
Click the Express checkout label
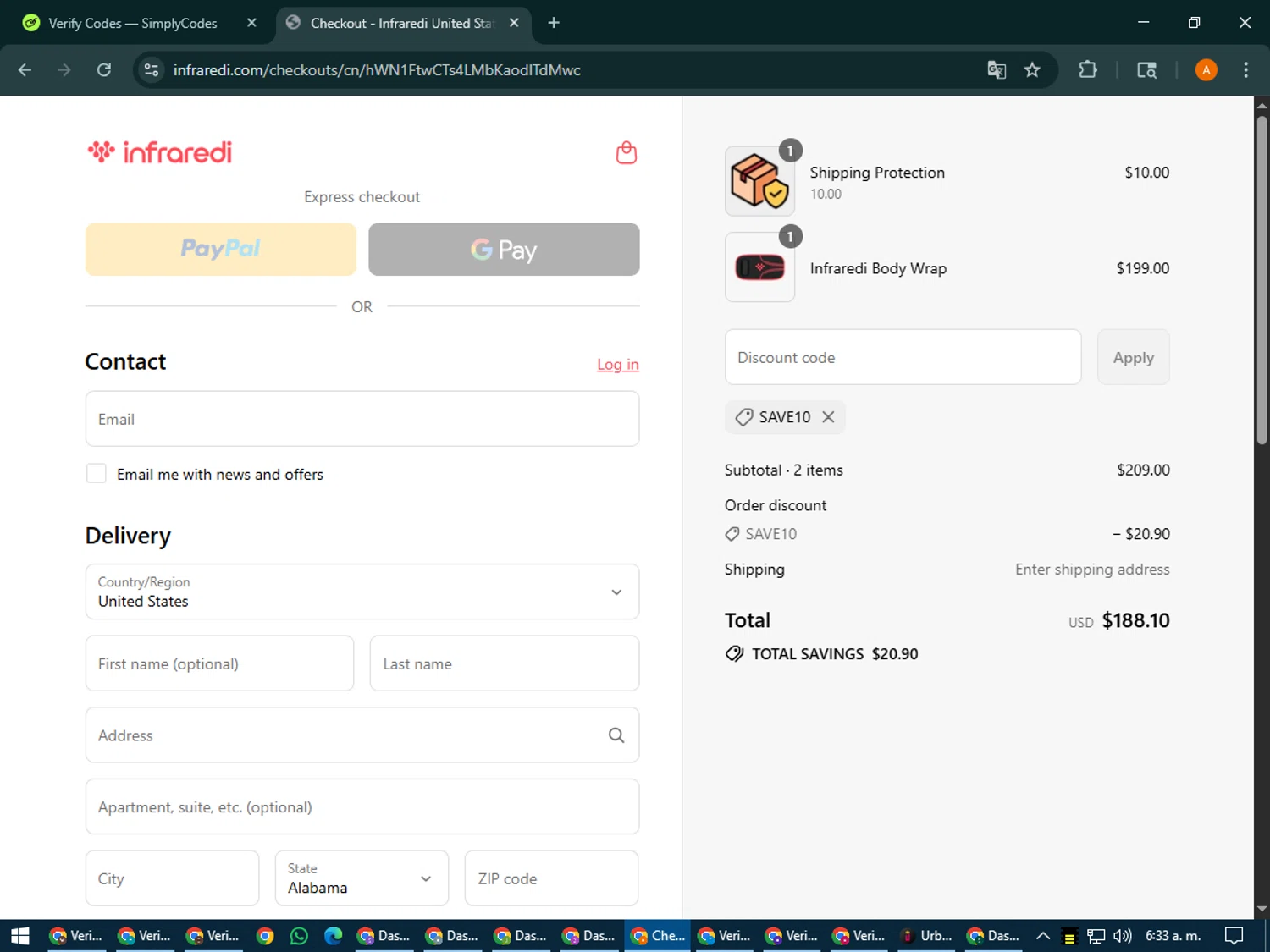[362, 197]
